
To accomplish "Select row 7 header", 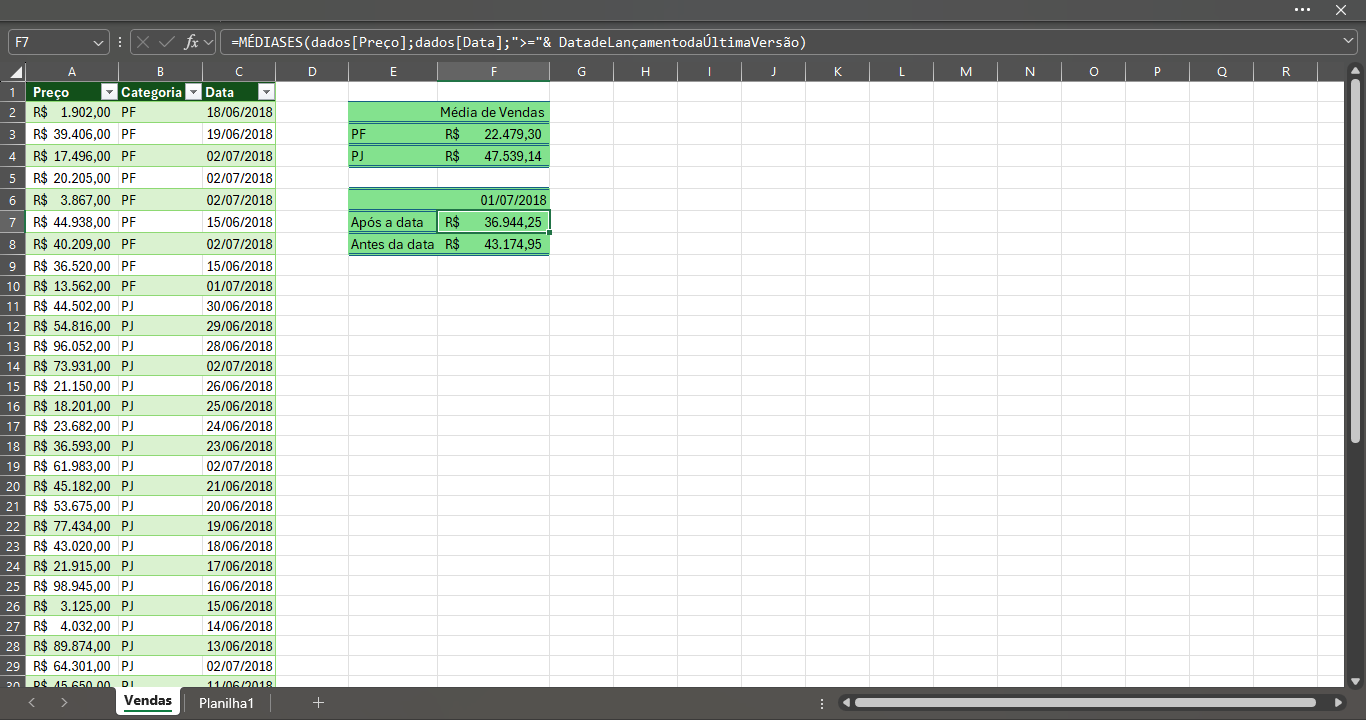I will coord(13,222).
